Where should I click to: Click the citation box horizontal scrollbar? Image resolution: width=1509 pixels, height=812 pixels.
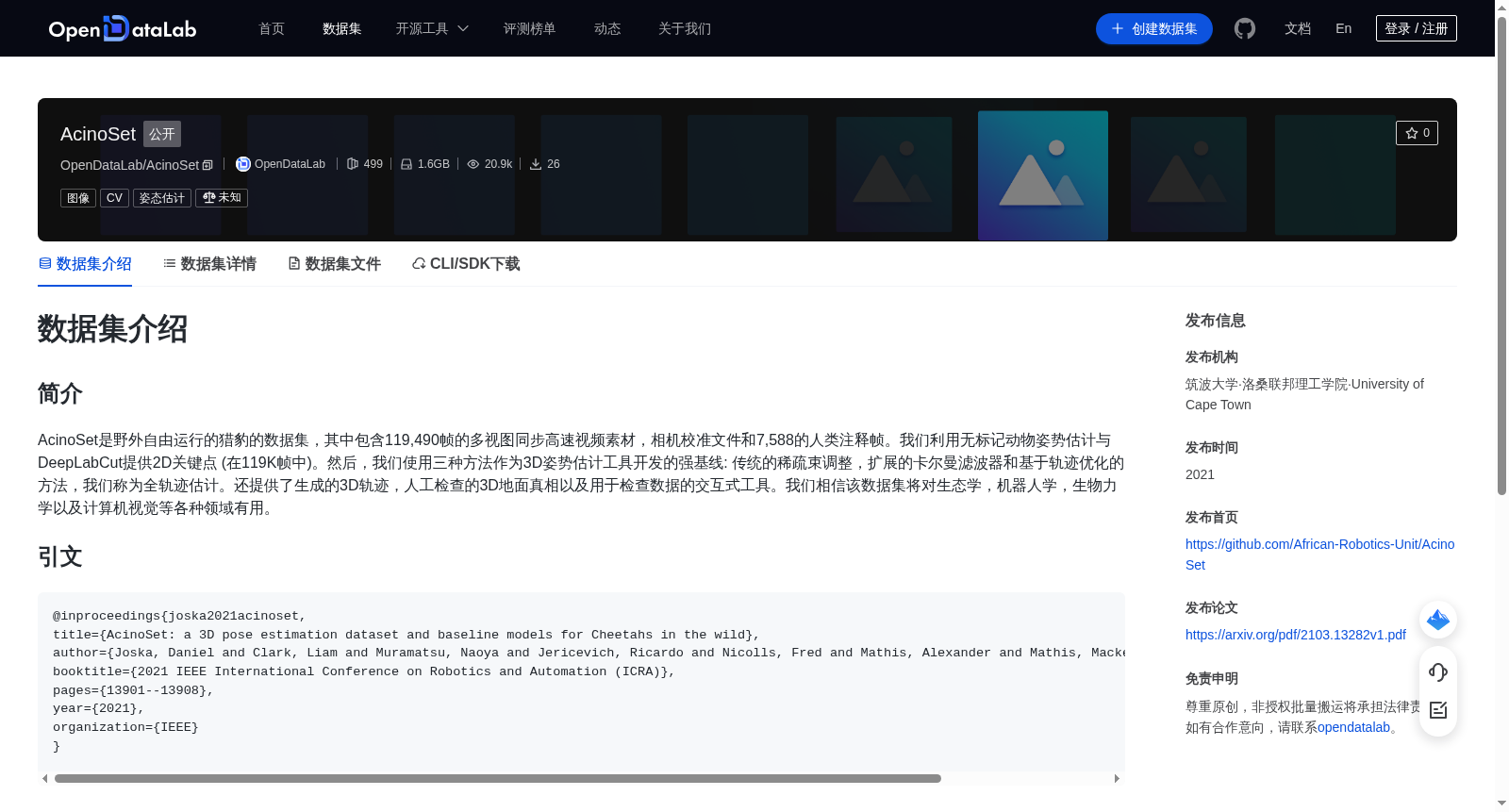pos(498,778)
